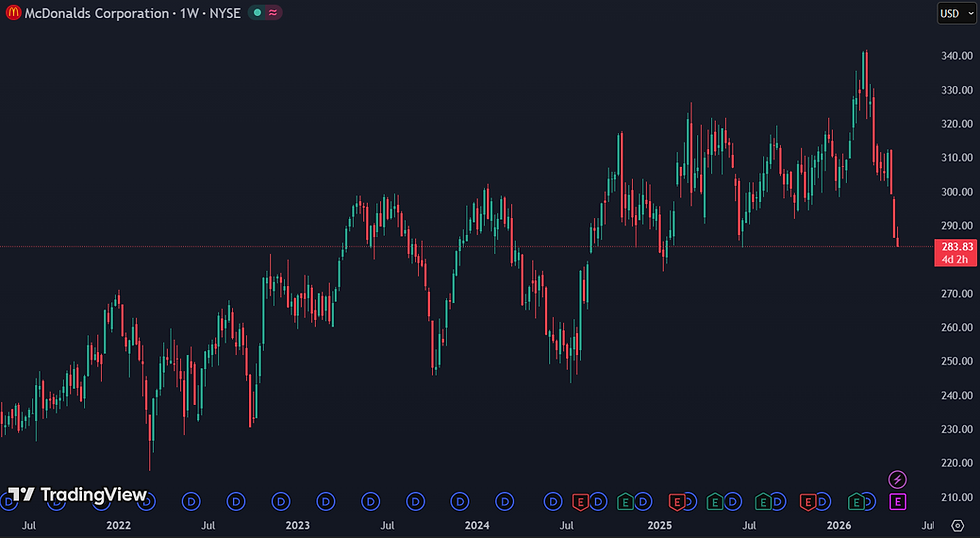Viewport: 980px width, 538px height.
Task: Click 2023 on the time axis
Action: tap(298, 526)
